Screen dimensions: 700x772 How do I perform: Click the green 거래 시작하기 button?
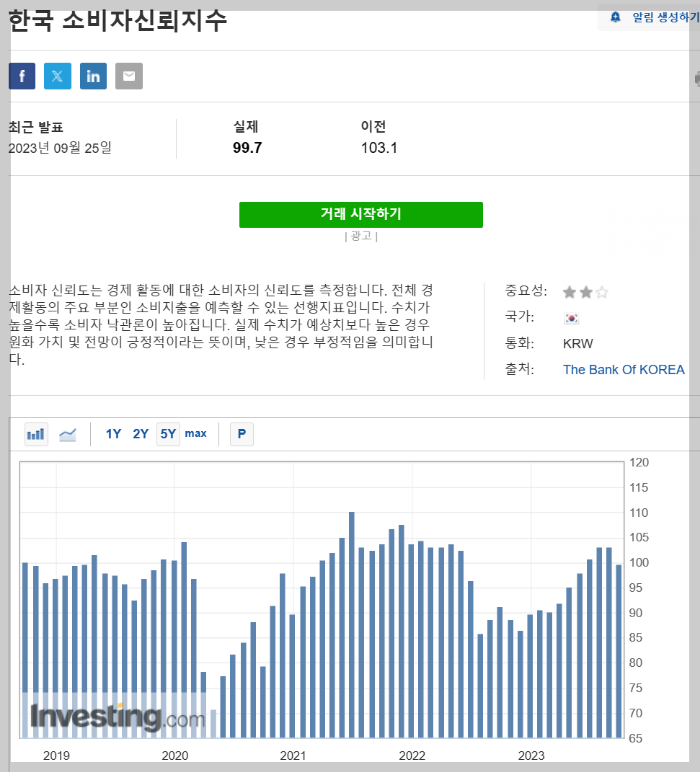click(x=361, y=215)
